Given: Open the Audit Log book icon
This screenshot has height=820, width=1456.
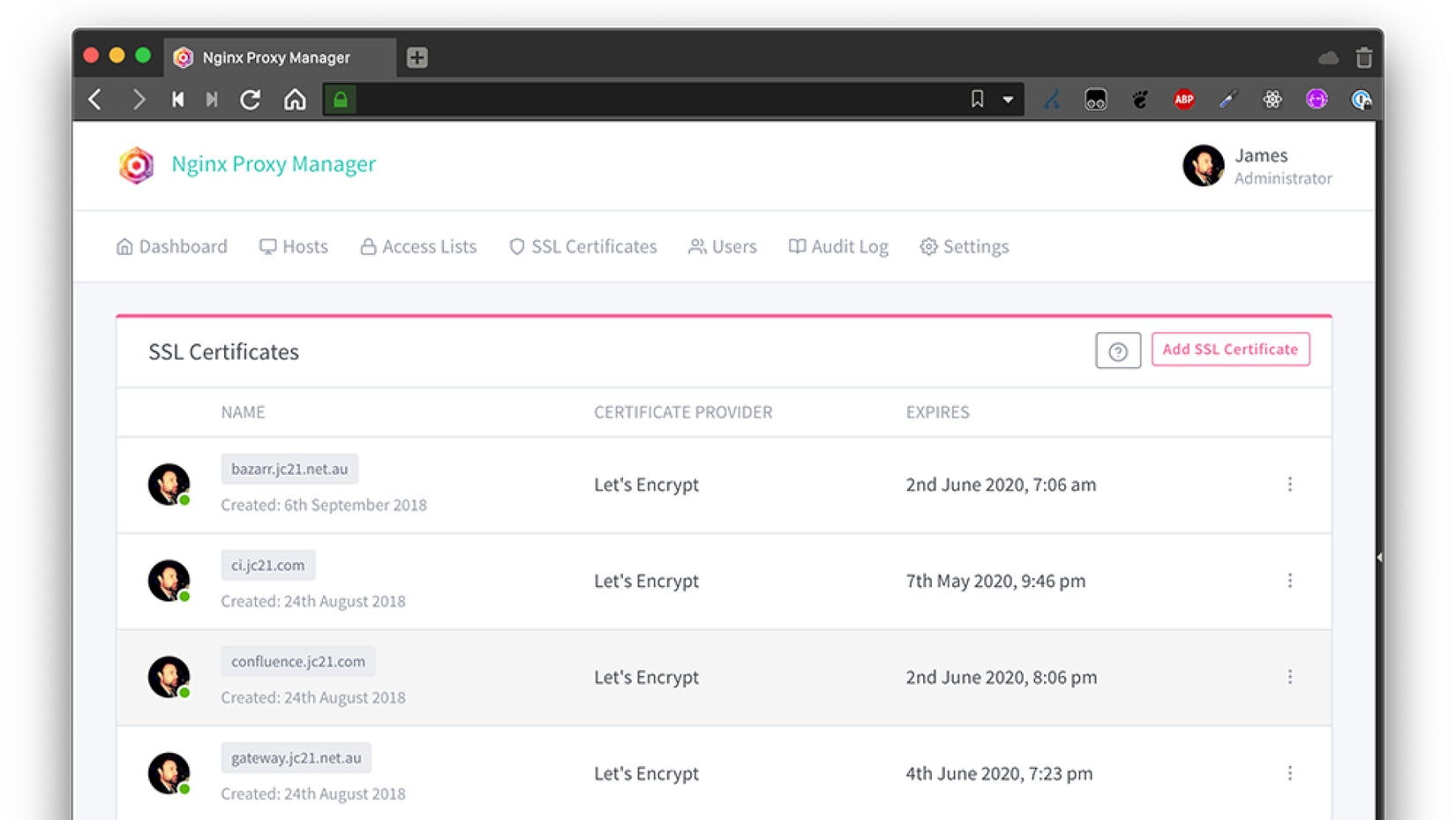Looking at the screenshot, I should [x=797, y=247].
